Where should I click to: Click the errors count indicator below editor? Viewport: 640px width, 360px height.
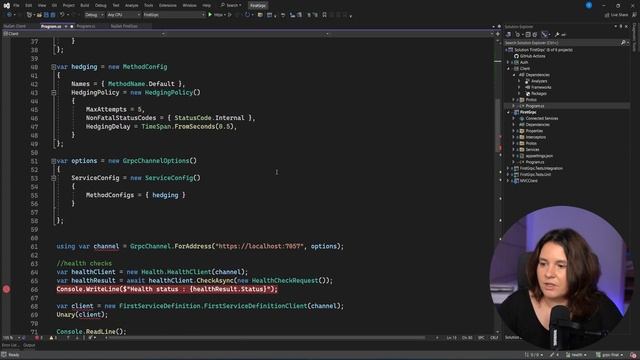click(x=38, y=338)
